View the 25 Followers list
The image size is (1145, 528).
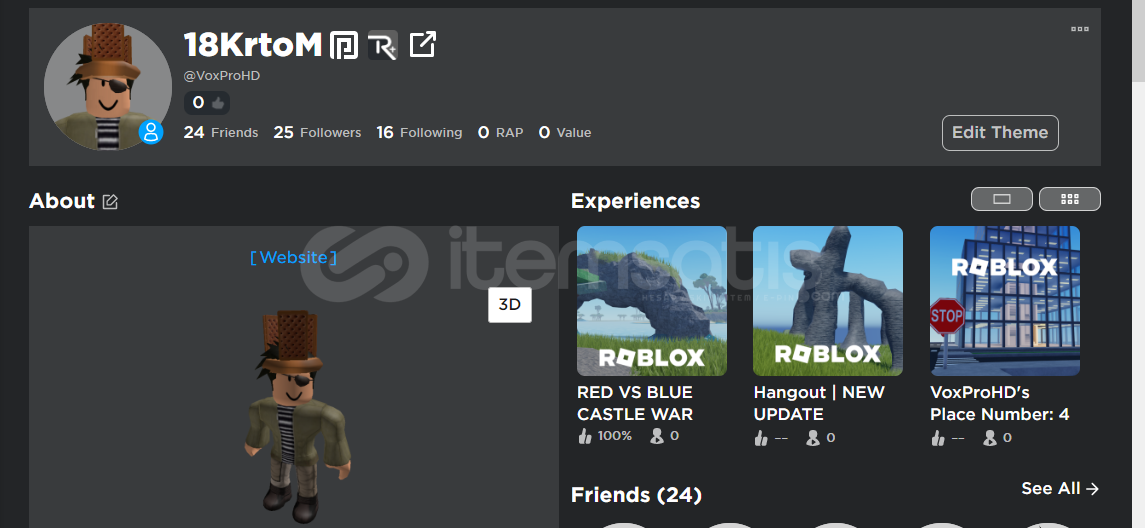(x=317, y=132)
